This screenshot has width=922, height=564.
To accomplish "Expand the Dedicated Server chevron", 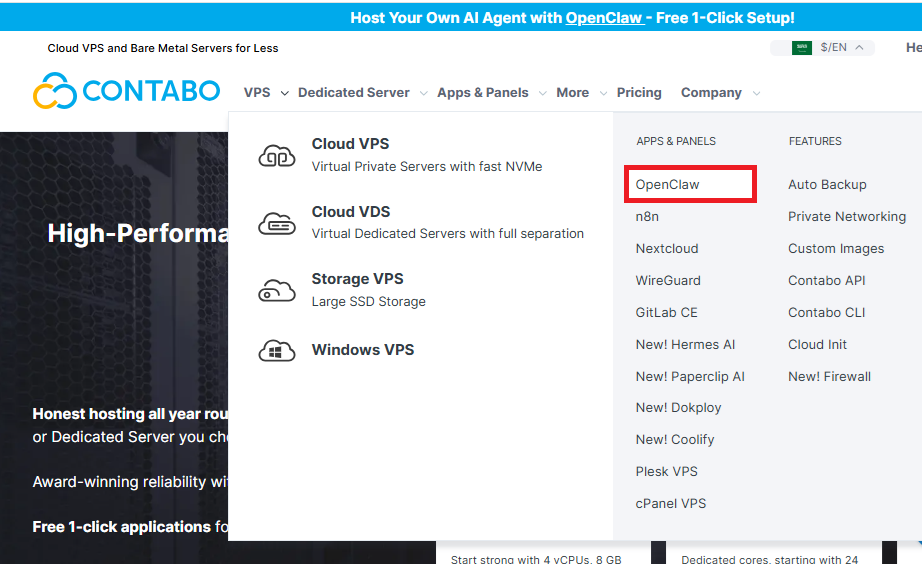I will click(x=423, y=94).
